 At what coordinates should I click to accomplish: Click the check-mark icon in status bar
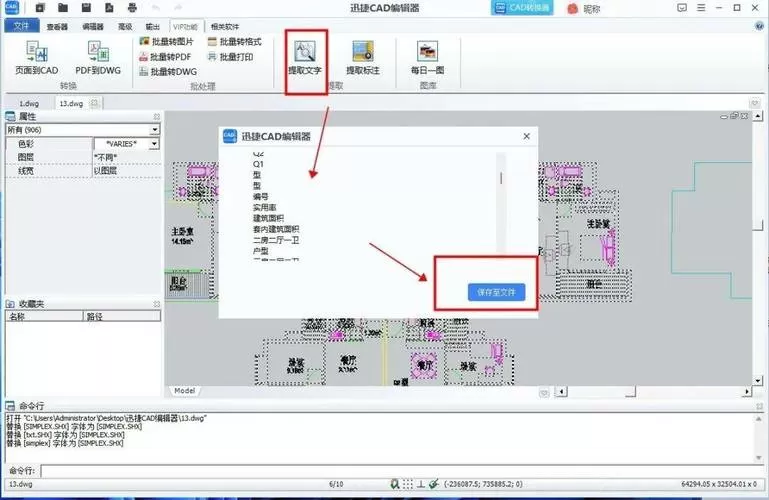click(x=433, y=484)
